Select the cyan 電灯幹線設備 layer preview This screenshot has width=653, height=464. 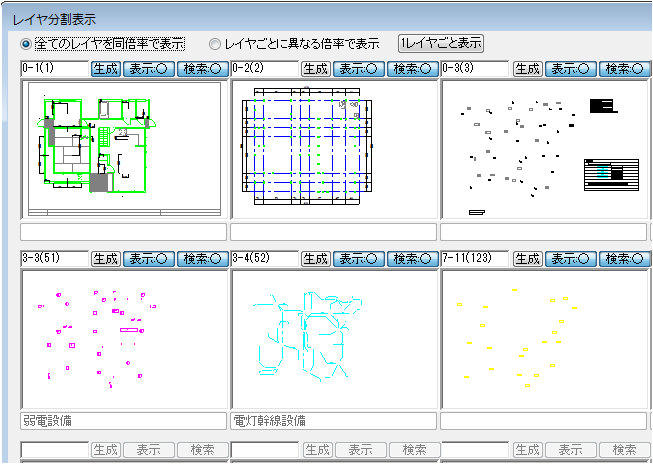(x=333, y=339)
